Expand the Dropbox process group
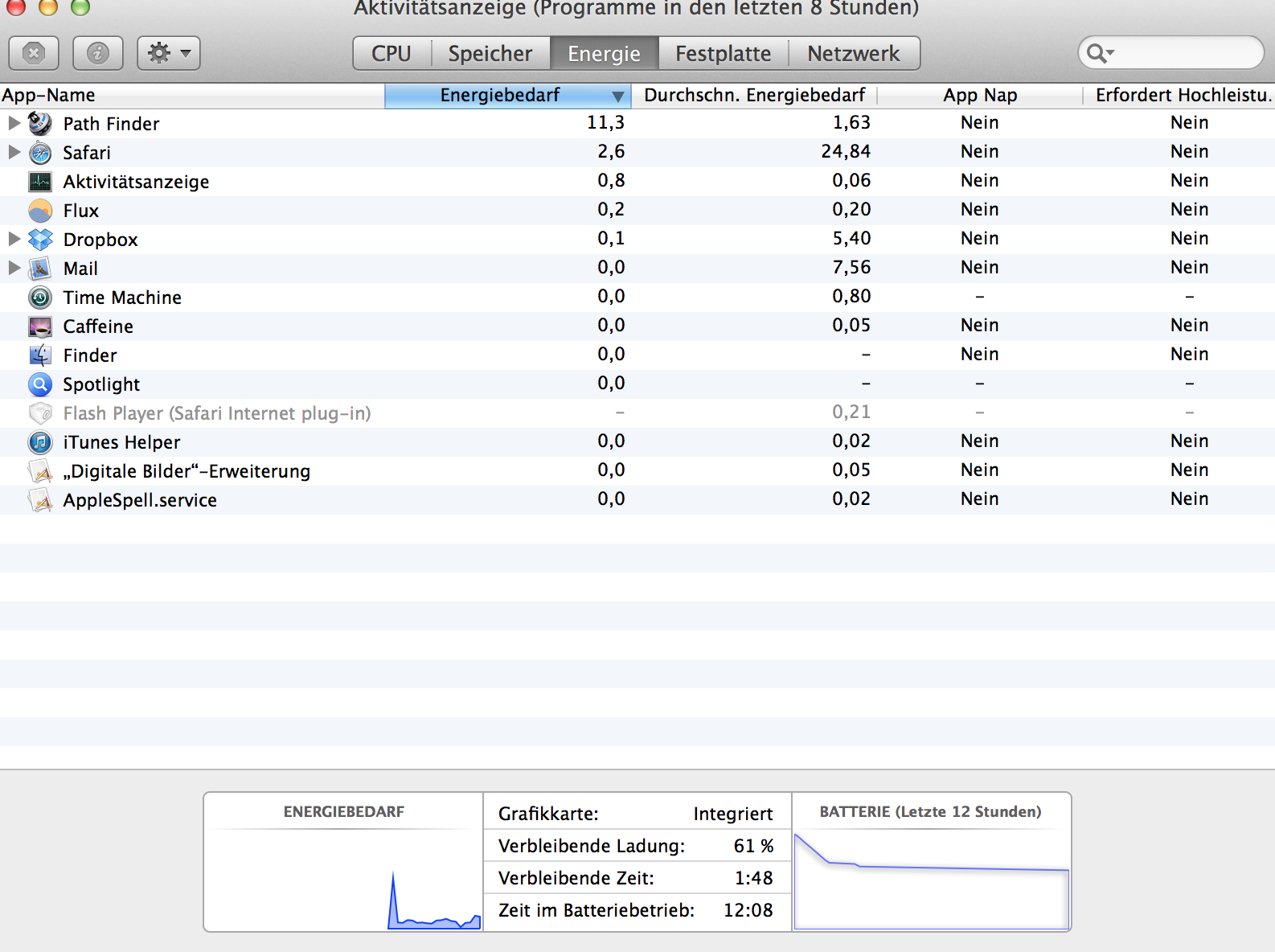This screenshot has height=952, width=1275. 14,239
